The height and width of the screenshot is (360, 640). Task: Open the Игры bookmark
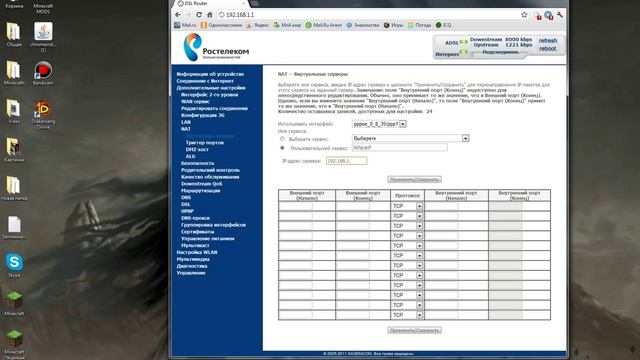[x=393, y=25]
